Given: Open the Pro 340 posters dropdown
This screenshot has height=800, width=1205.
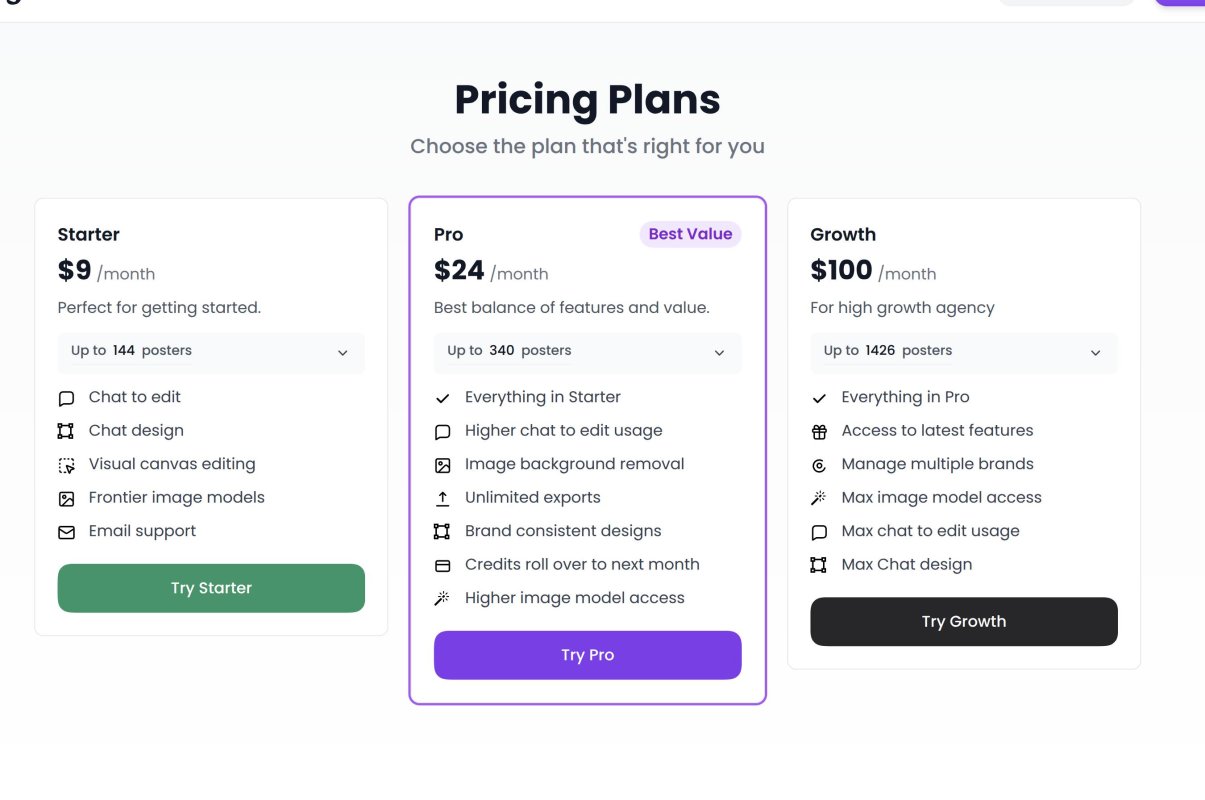Looking at the screenshot, I should [x=587, y=352].
